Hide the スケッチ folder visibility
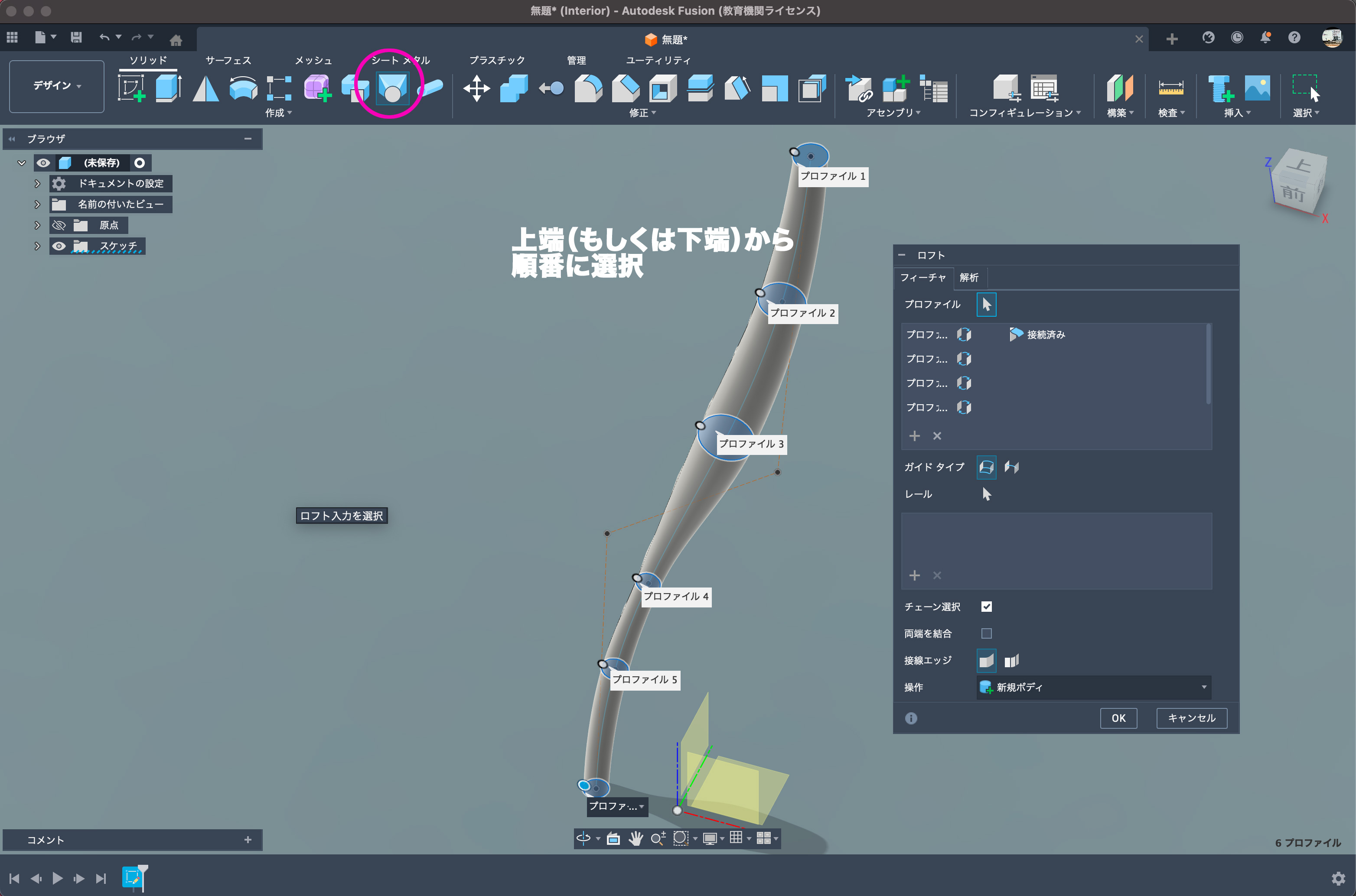Image resolution: width=1356 pixels, height=896 pixels. (59, 246)
